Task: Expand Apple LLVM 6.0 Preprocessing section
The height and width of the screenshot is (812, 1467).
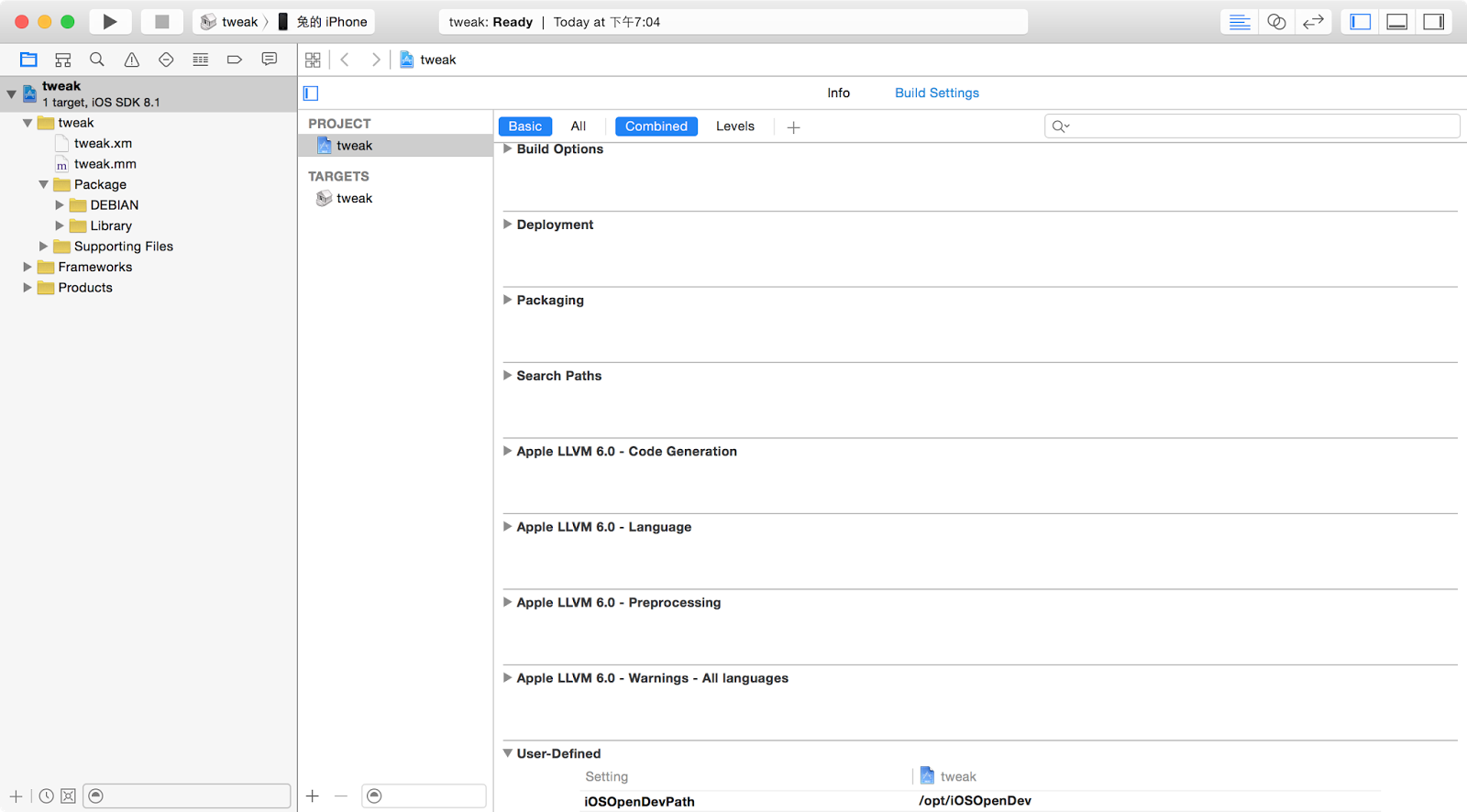Action: coord(507,602)
